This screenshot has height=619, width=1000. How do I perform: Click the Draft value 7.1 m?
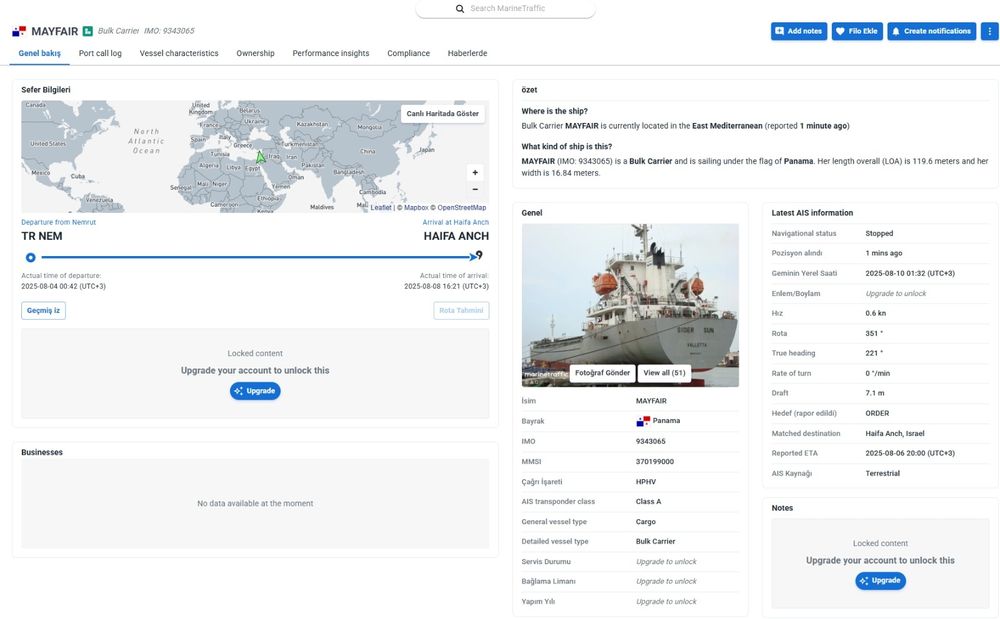874,393
